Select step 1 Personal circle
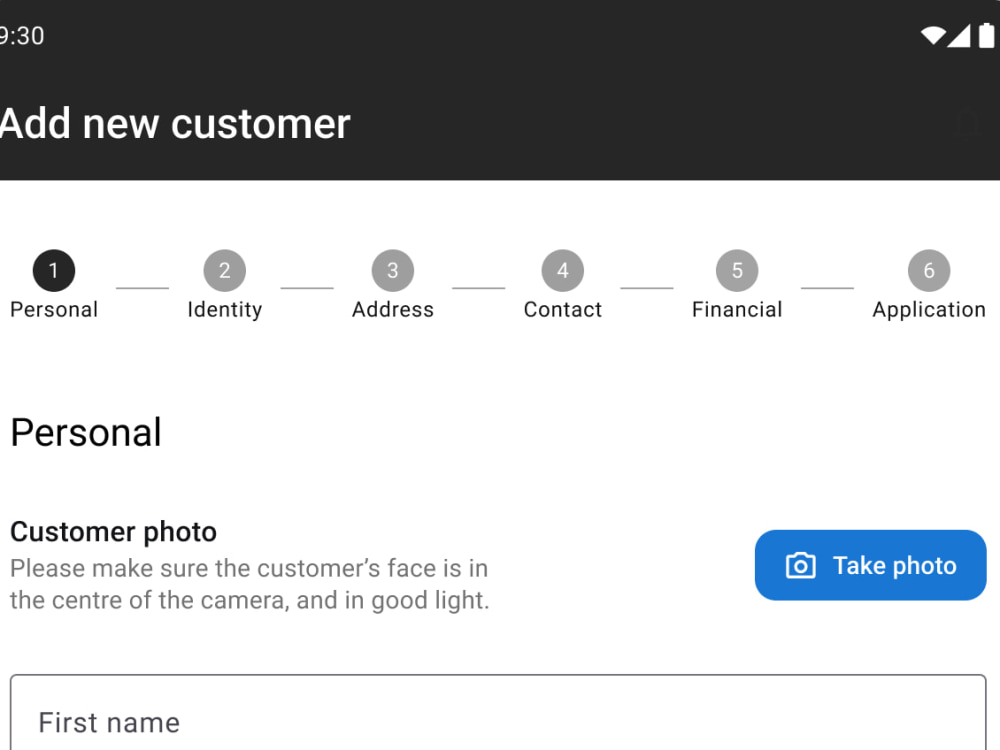The width and height of the screenshot is (1000, 750). pyautogui.click(x=54, y=270)
